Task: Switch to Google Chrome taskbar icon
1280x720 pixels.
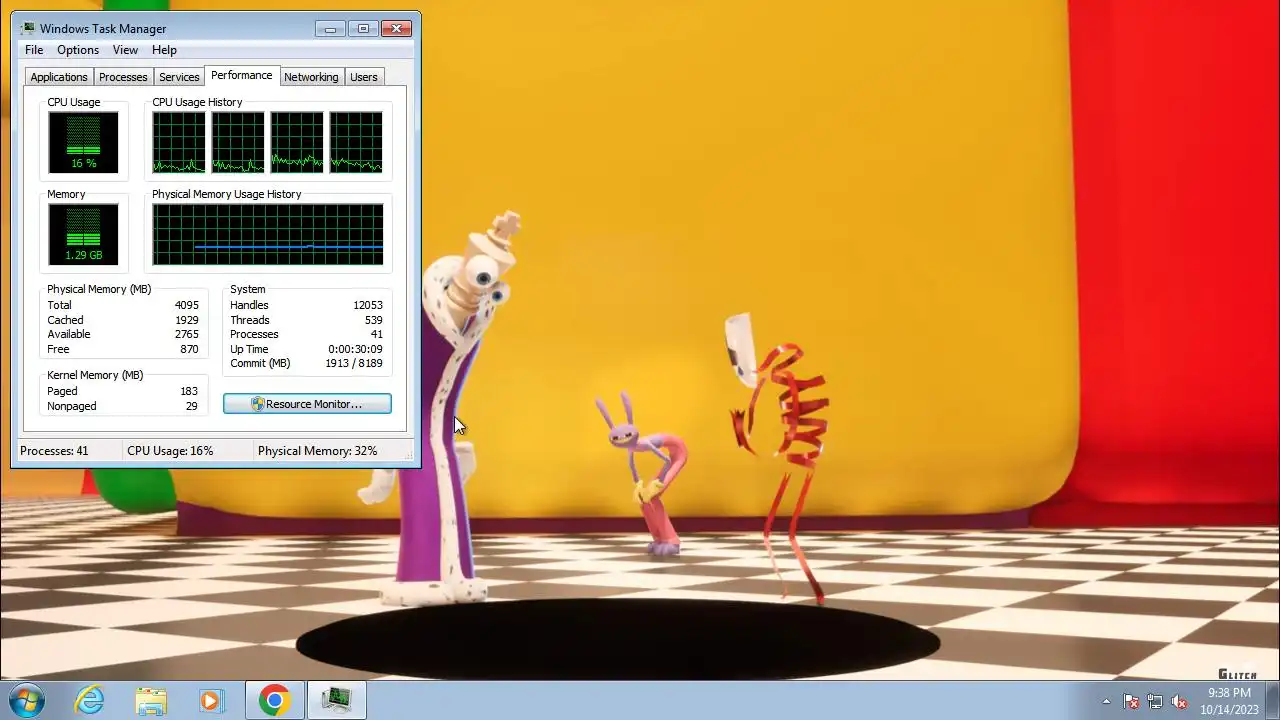Action: (274, 700)
